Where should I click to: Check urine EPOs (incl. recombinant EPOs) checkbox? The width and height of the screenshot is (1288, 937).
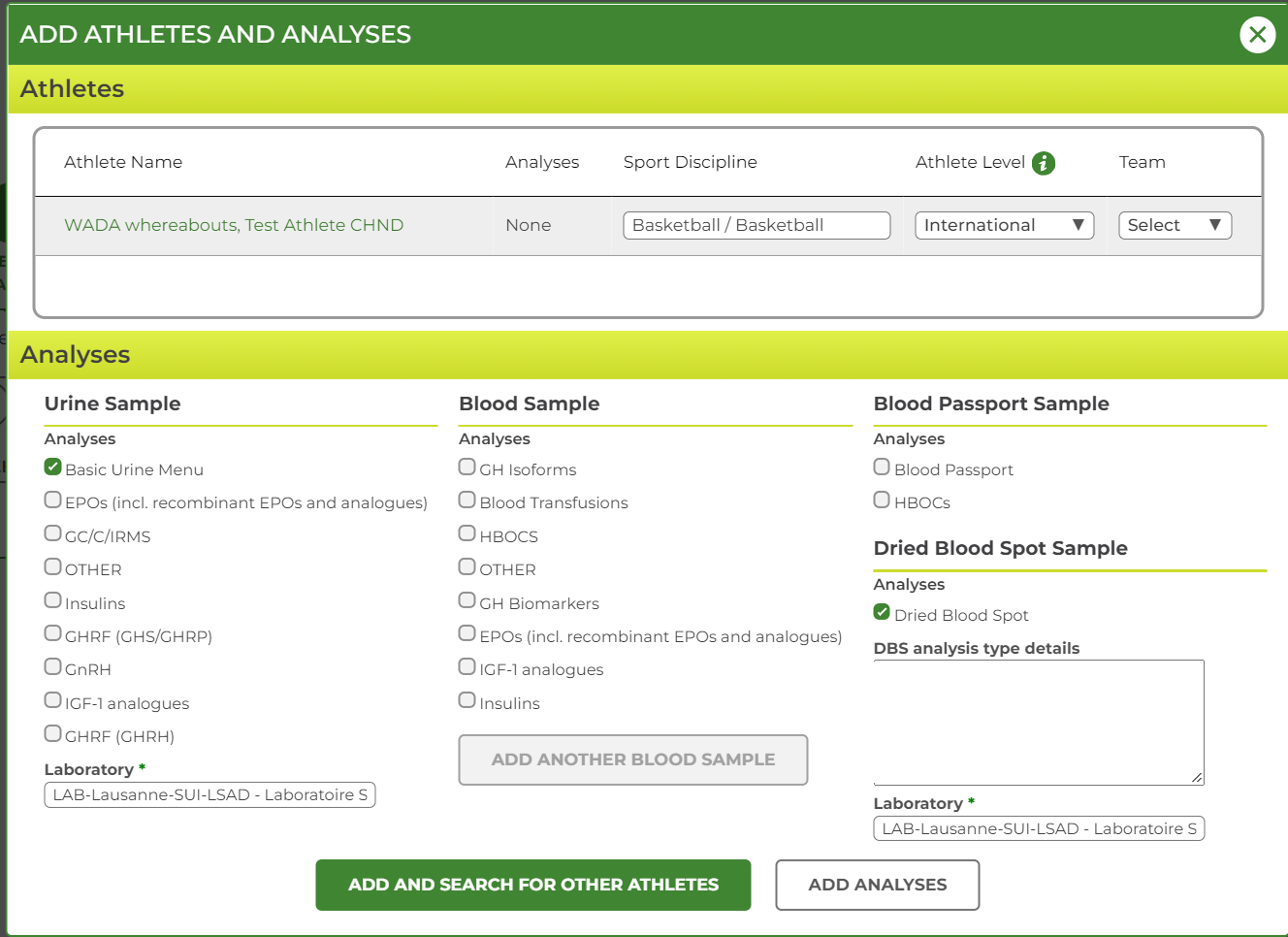(x=53, y=500)
